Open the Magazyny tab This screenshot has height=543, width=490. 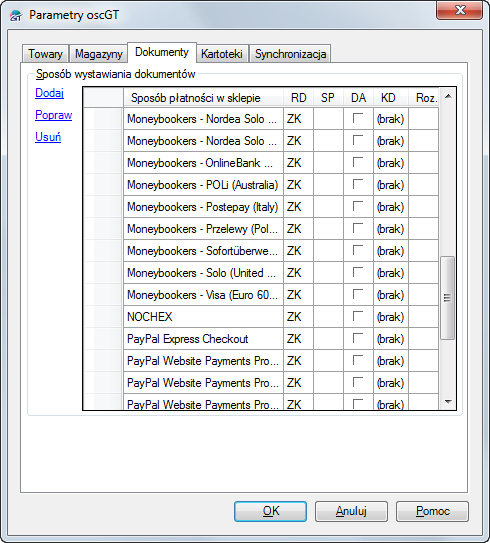(99, 54)
